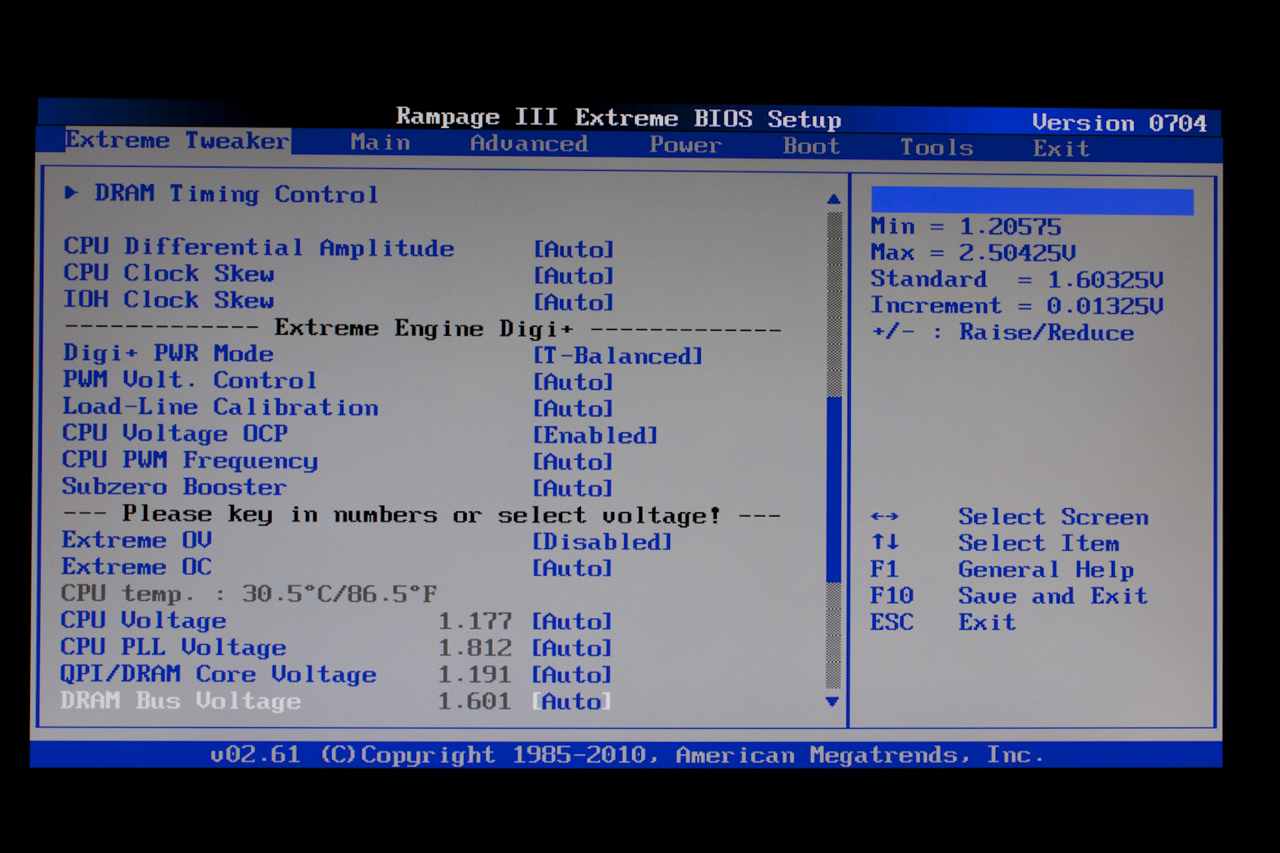Click the F10 Save and Exit hint
Viewport: 1280px width, 853px height.
click(1009, 596)
